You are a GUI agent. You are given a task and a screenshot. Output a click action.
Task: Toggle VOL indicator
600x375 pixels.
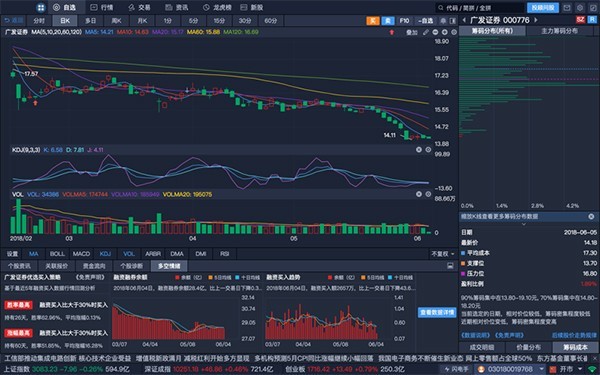[x=129, y=254]
